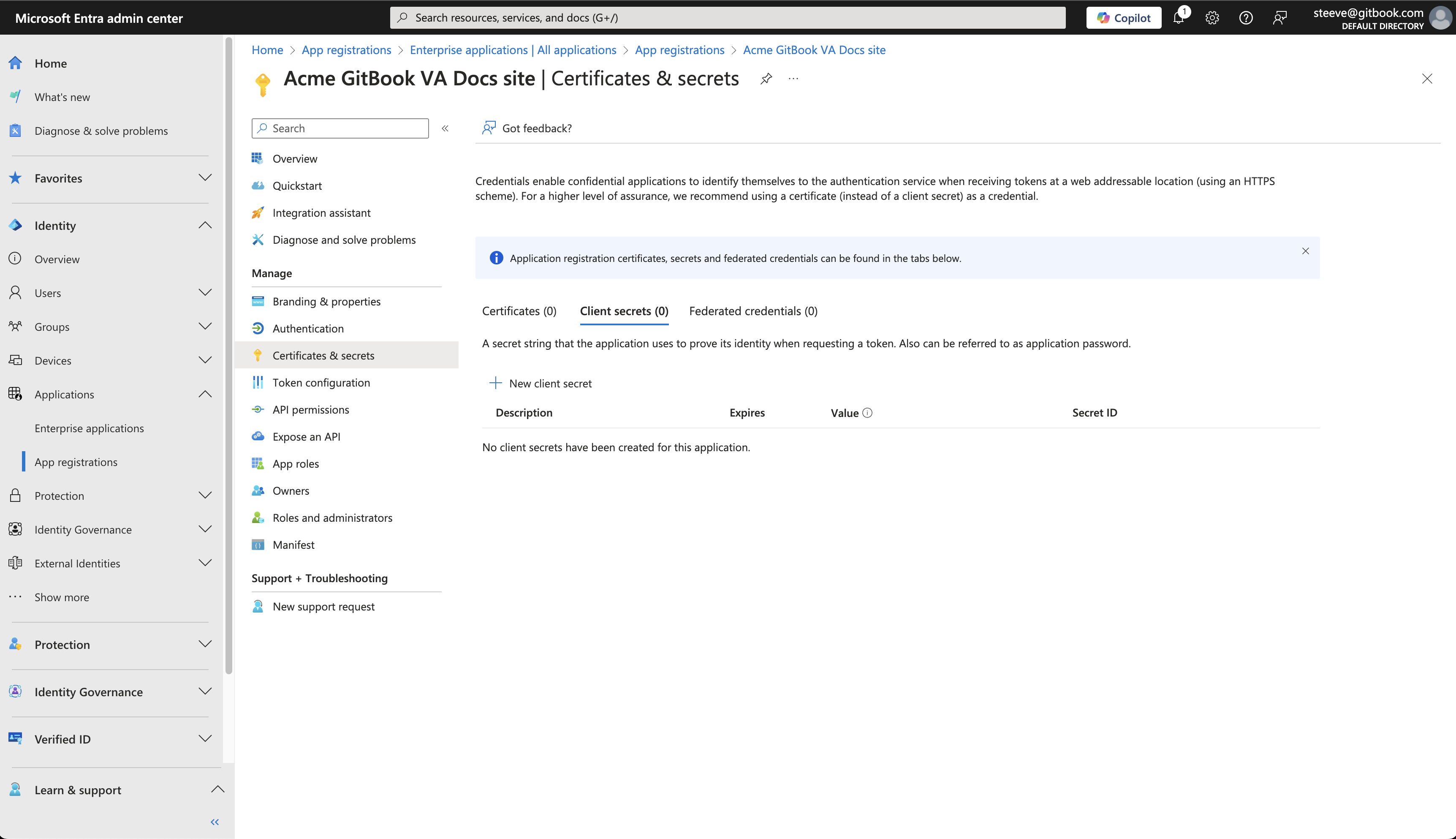This screenshot has height=839, width=1456.
Task: Select Authentication in the Manage menu
Action: [307, 328]
